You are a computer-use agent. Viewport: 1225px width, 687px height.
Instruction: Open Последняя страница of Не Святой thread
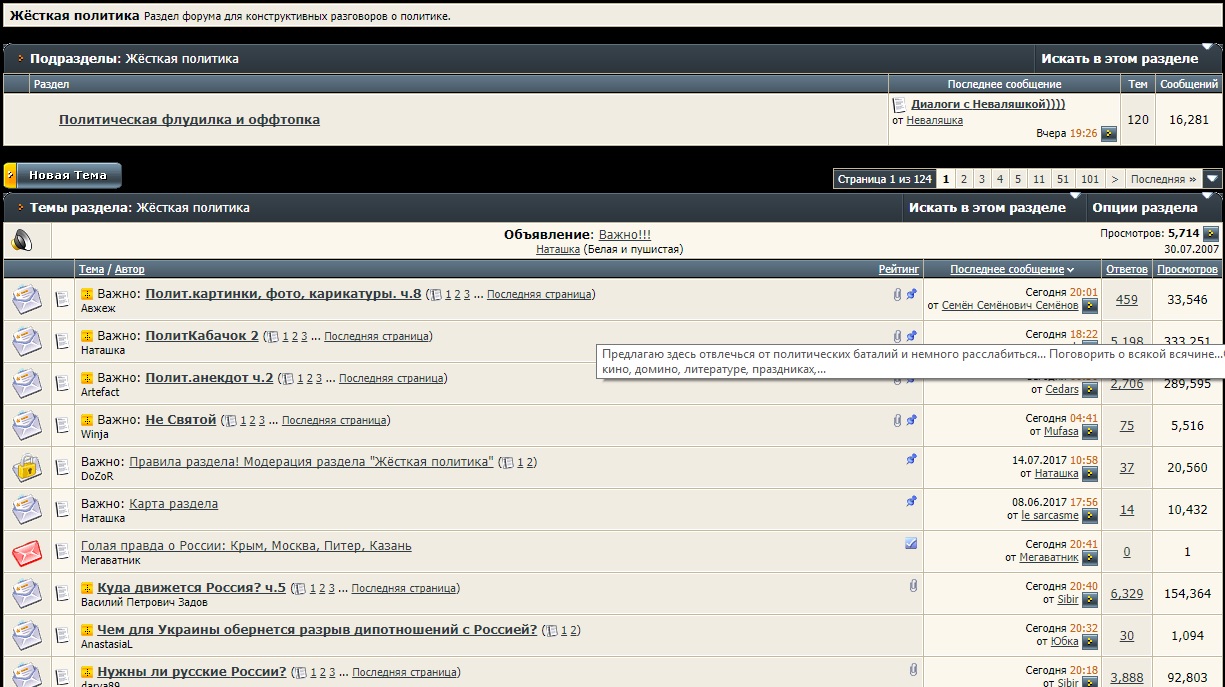[x=334, y=420]
